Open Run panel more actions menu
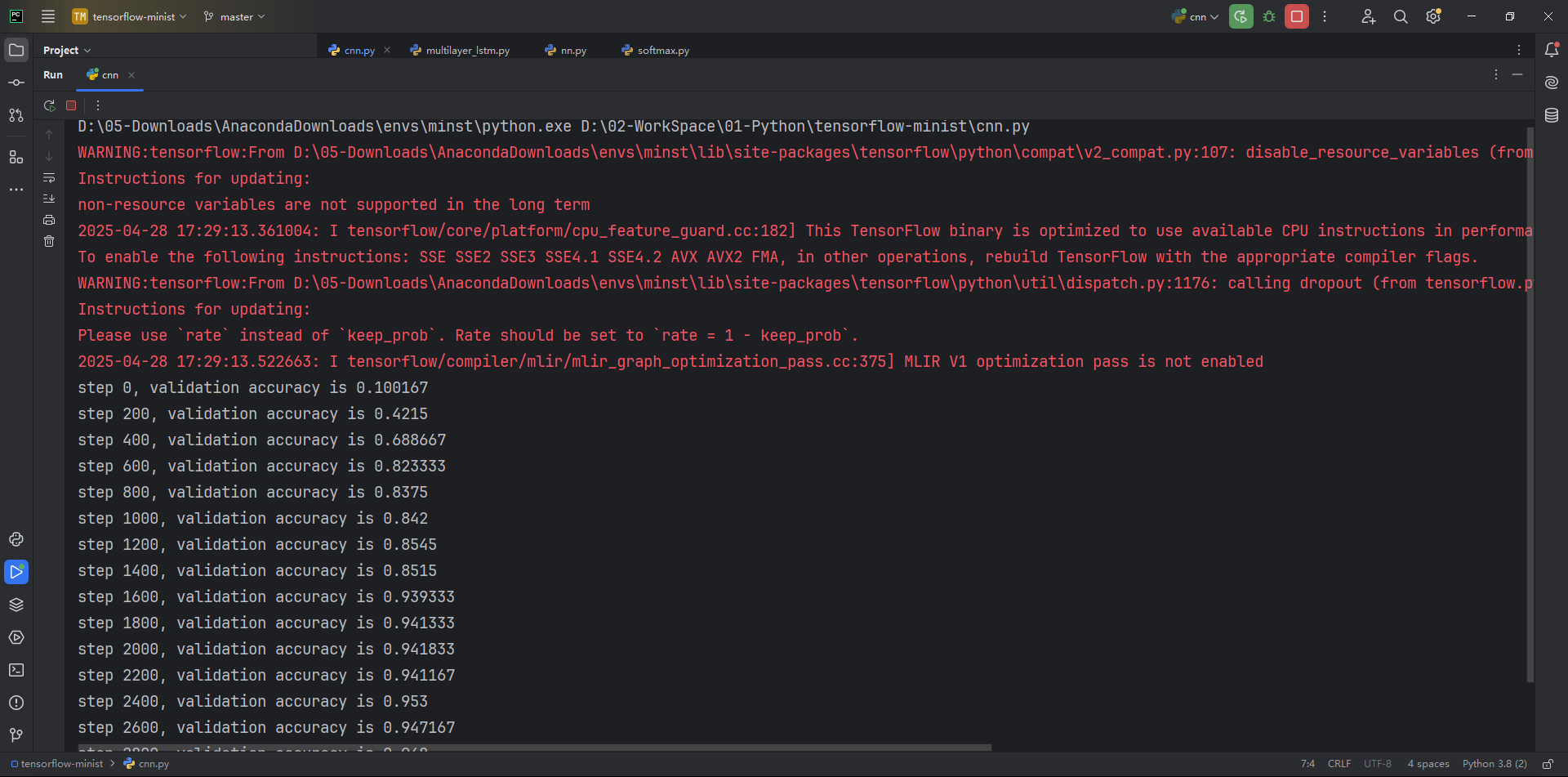The width and height of the screenshot is (1568, 777). (97, 105)
